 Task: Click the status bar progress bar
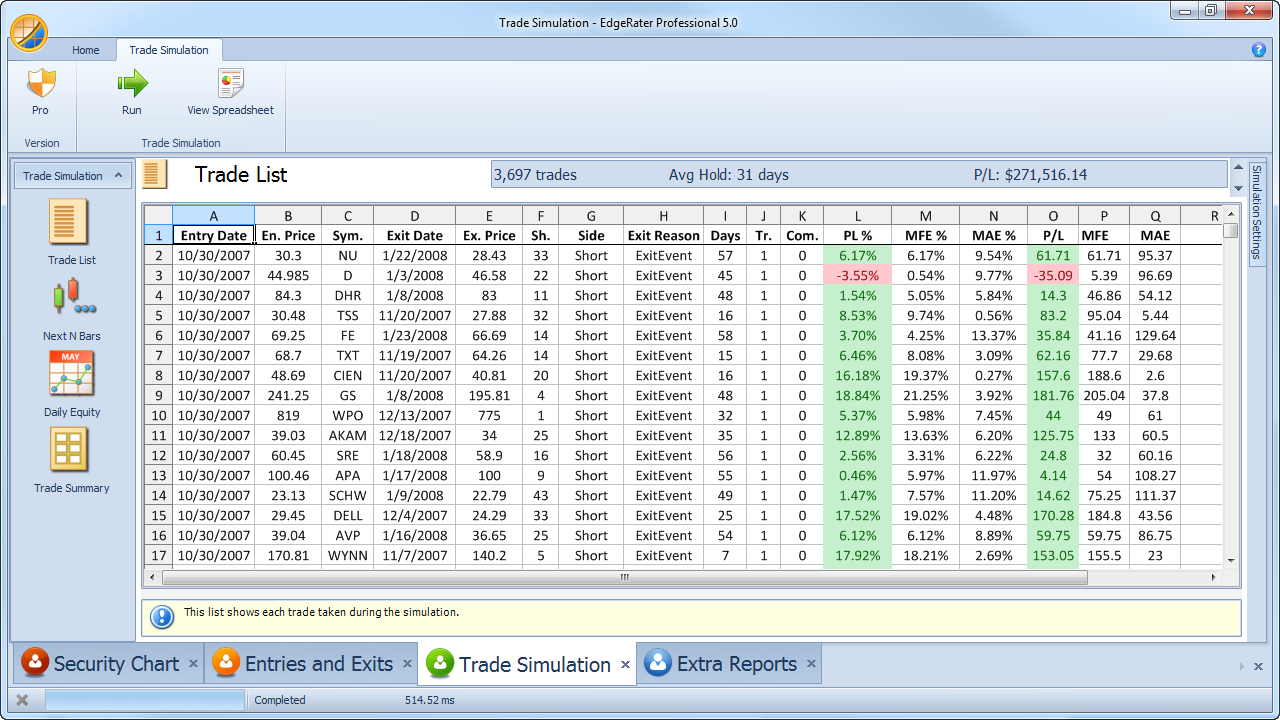click(144, 700)
